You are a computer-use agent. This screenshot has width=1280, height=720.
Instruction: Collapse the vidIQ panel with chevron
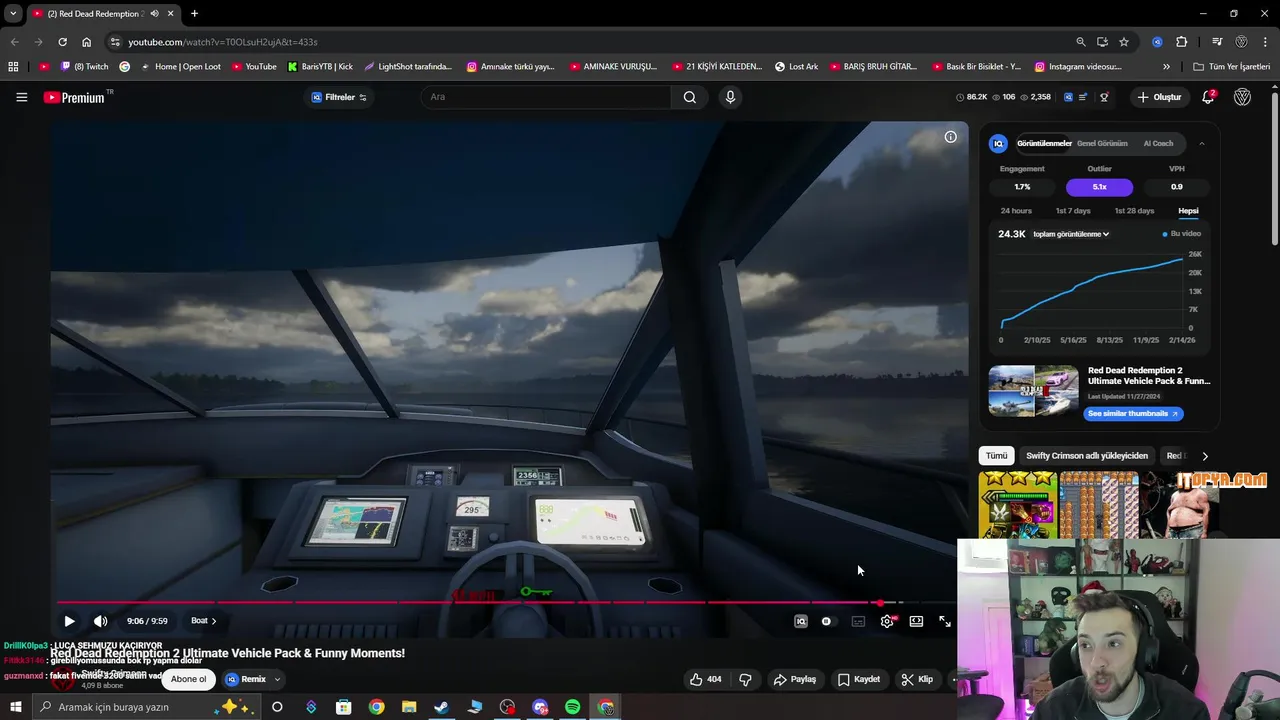click(x=1202, y=143)
